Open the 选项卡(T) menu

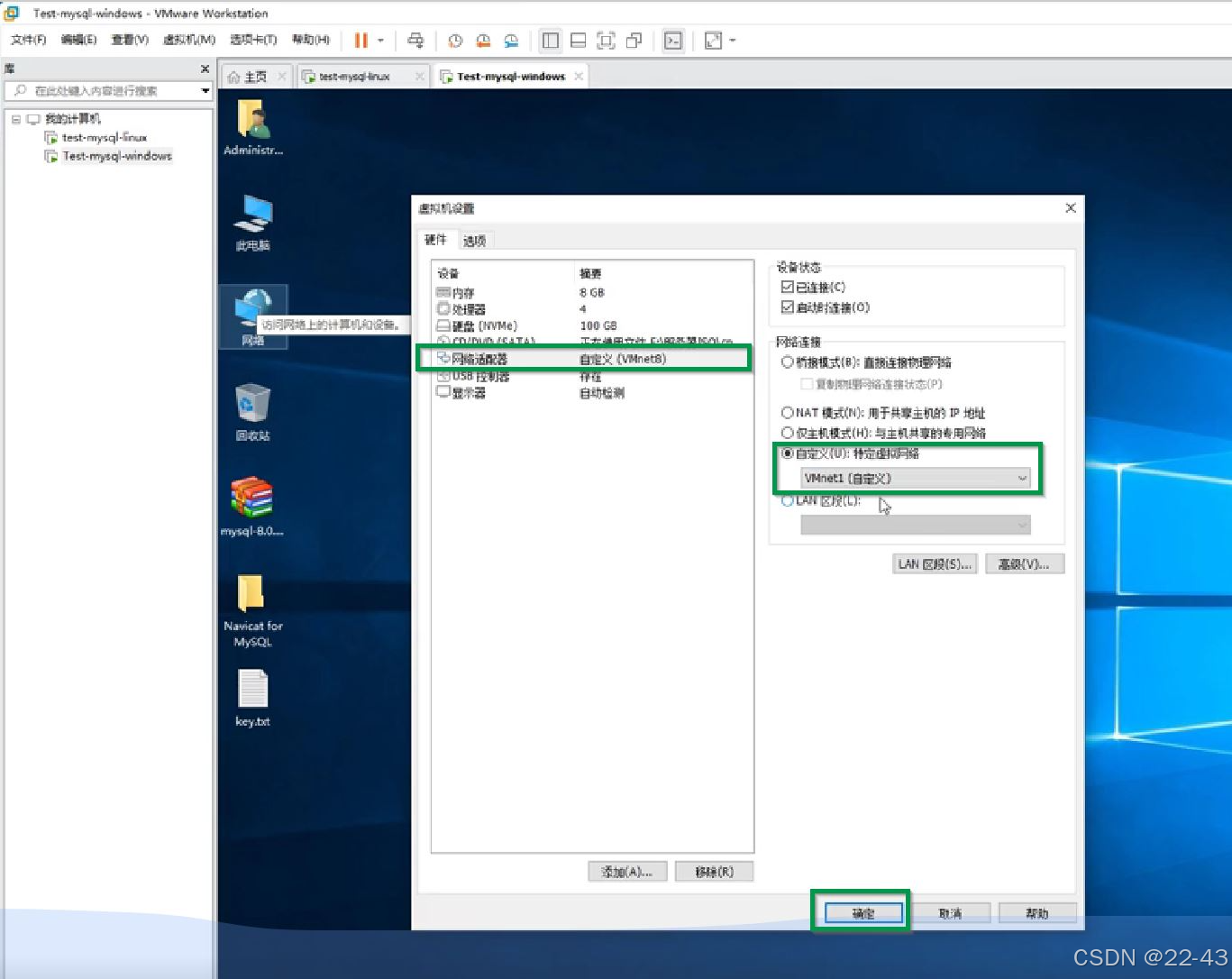pyautogui.click(x=253, y=40)
